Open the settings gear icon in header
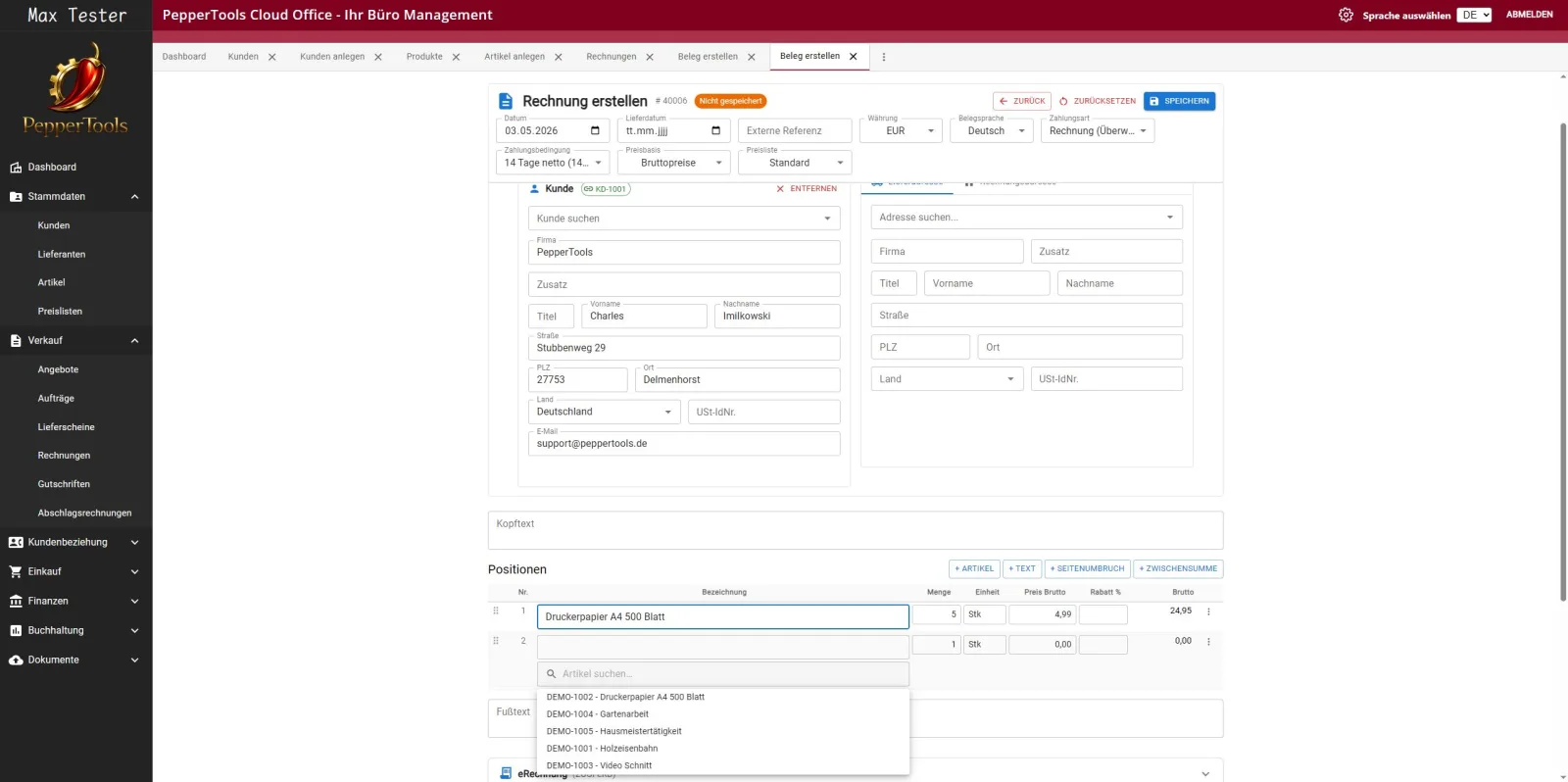Viewport: 1568px width, 782px height. (1346, 15)
